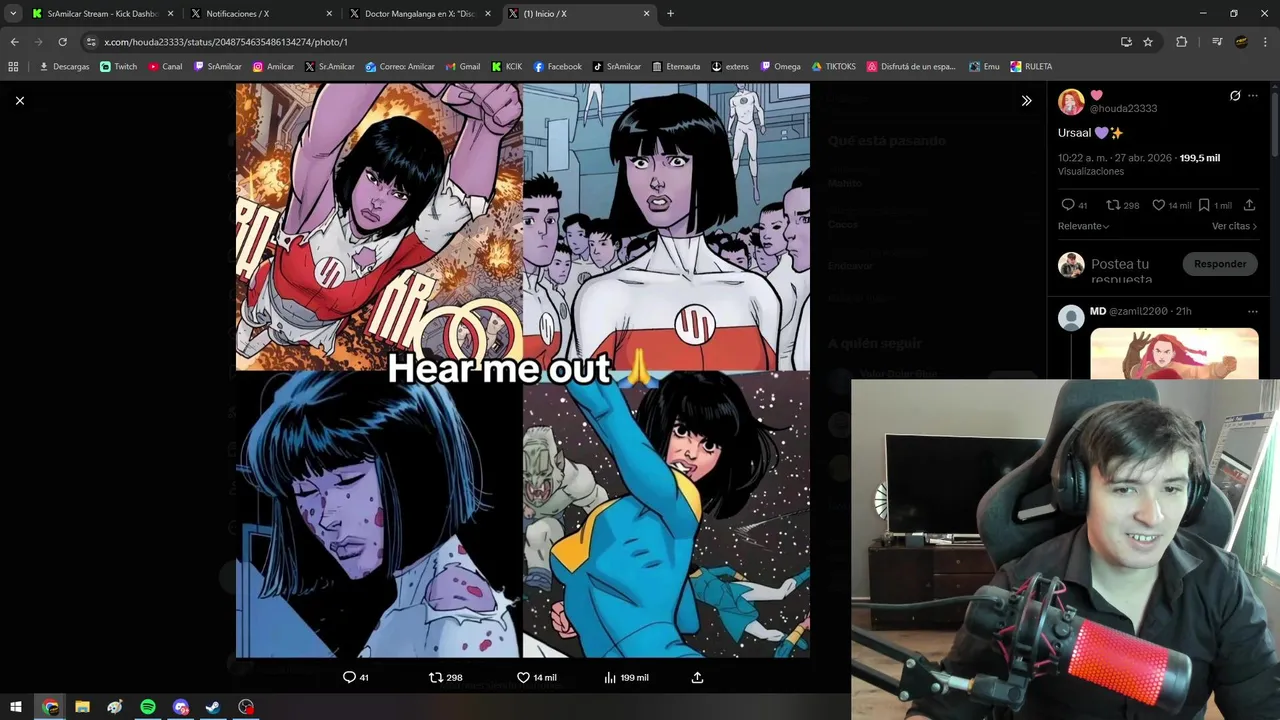The width and height of the screenshot is (1280, 720).
Task: Open the image thumbnail in MD's reply
Action: tap(1174, 353)
